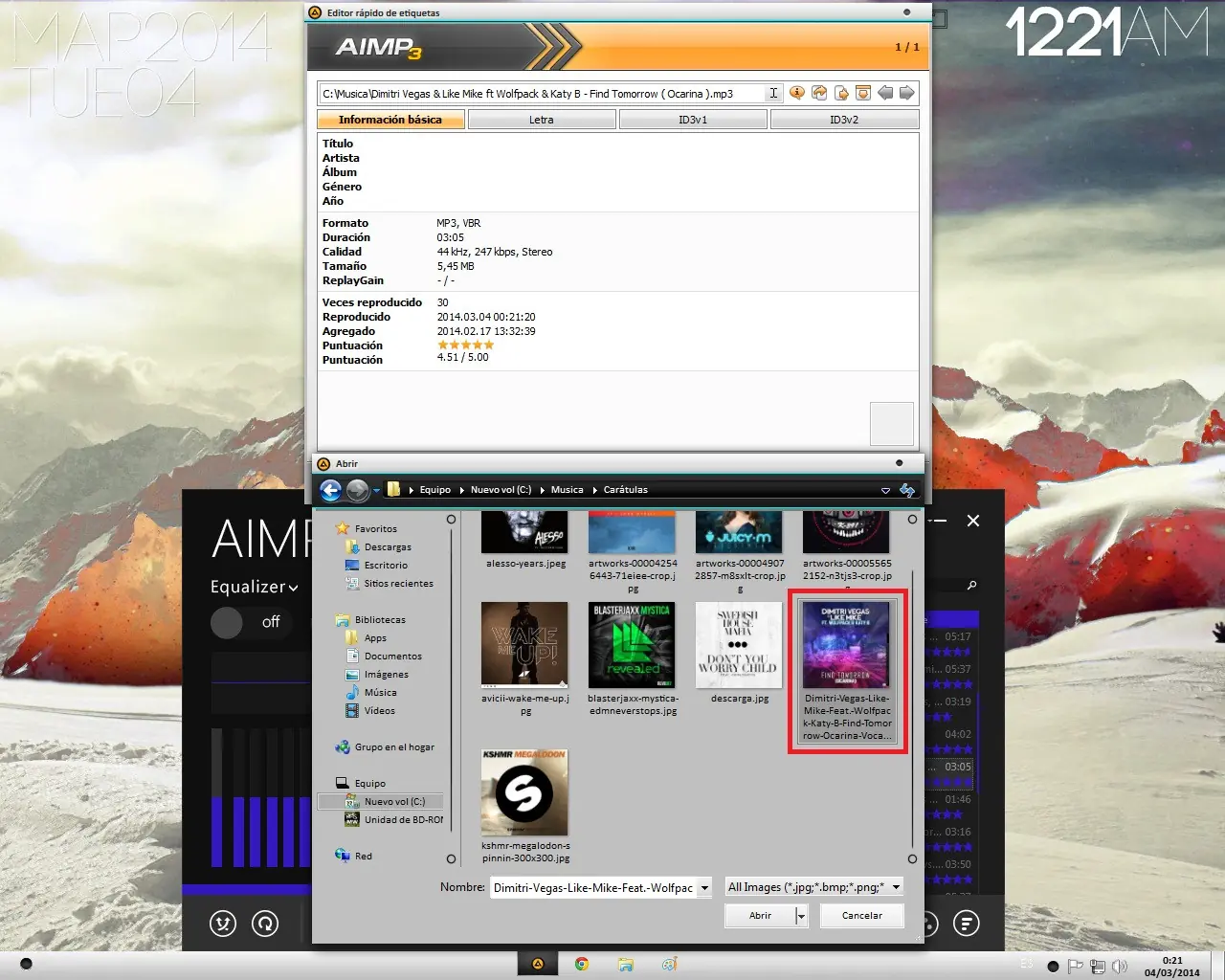This screenshot has height=980, width=1225.
Task: Click the file info icon in tag editor
Action: tap(796, 93)
